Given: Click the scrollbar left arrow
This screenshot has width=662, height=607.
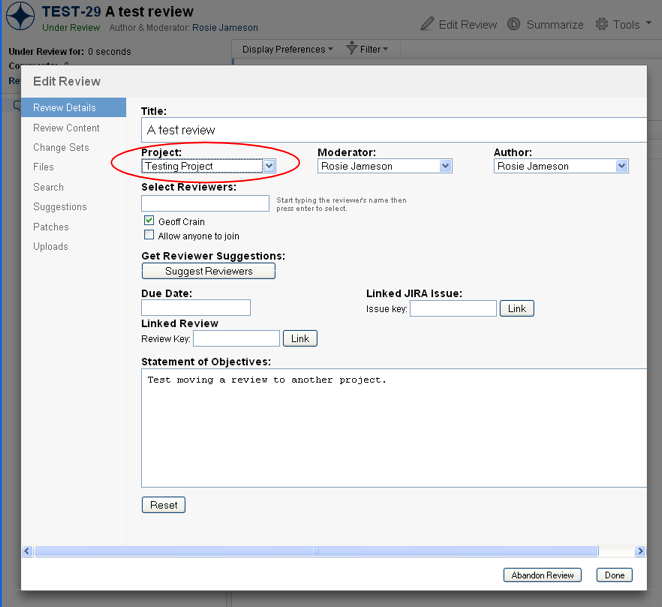Looking at the screenshot, I should point(27,551).
